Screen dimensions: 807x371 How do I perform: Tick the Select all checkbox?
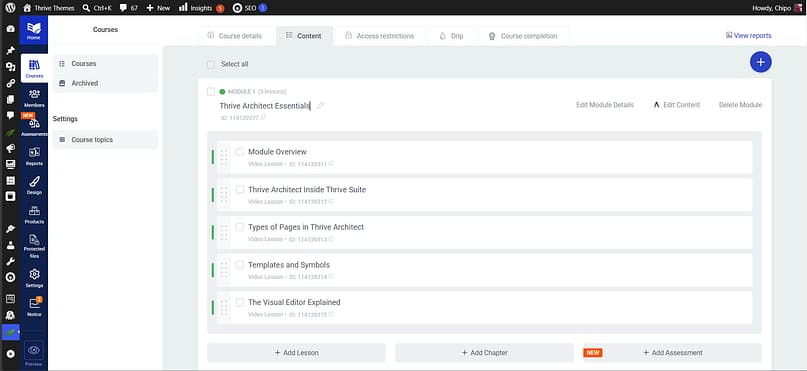(210, 64)
